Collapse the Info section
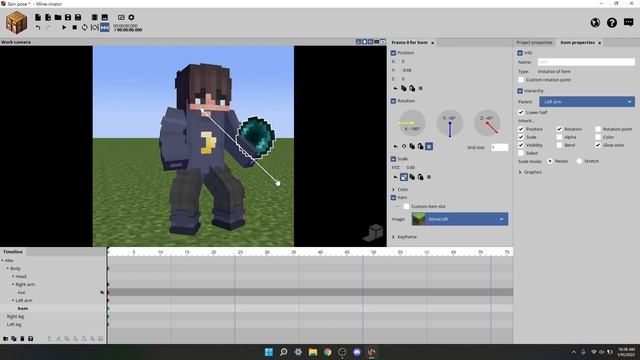The height and width of the screenshot is (360, 640). coord(520,53)
